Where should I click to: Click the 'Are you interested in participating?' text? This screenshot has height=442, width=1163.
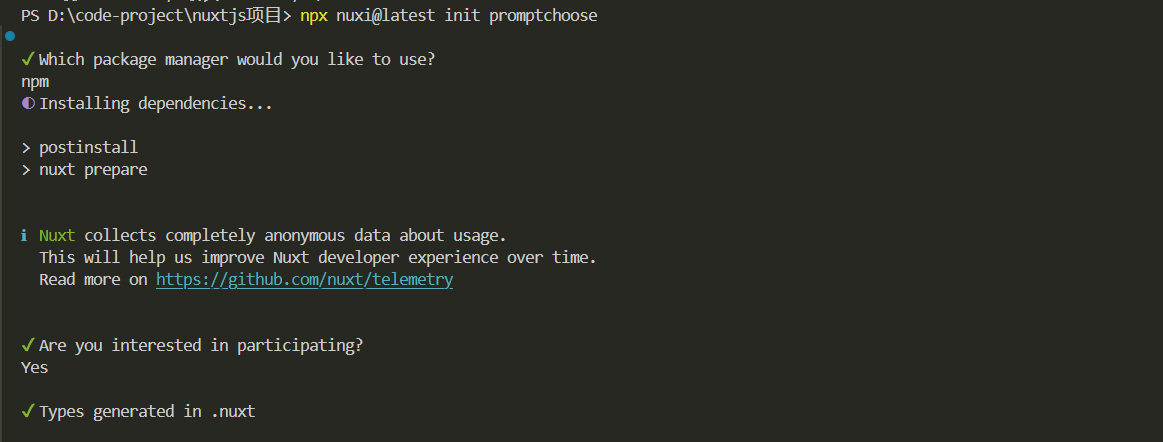201,345
